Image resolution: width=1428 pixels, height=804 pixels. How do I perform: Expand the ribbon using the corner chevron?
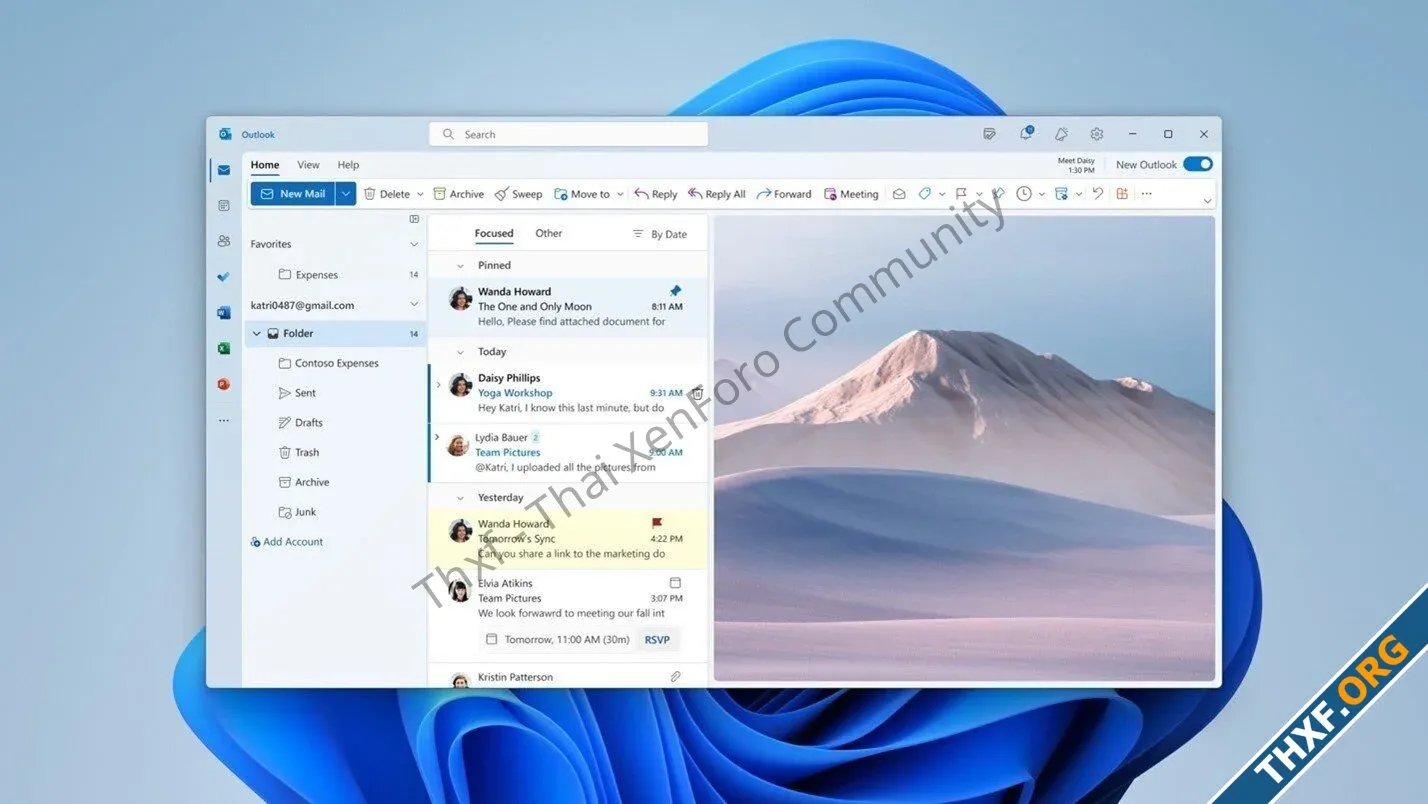pyautogui.click(x=1208, y=201)
